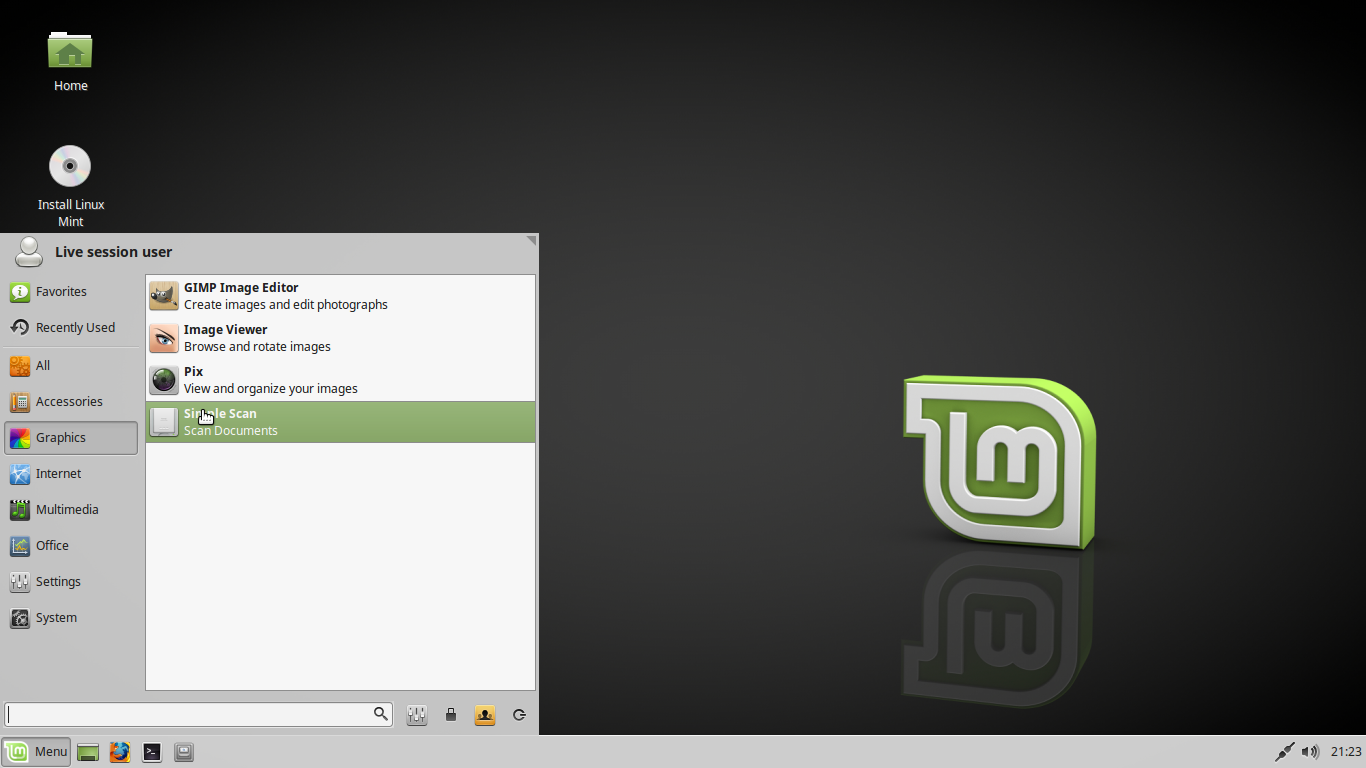Open Terminal from the panel
The width and height of the screenshot is (1366, 768).
[152, 752]
